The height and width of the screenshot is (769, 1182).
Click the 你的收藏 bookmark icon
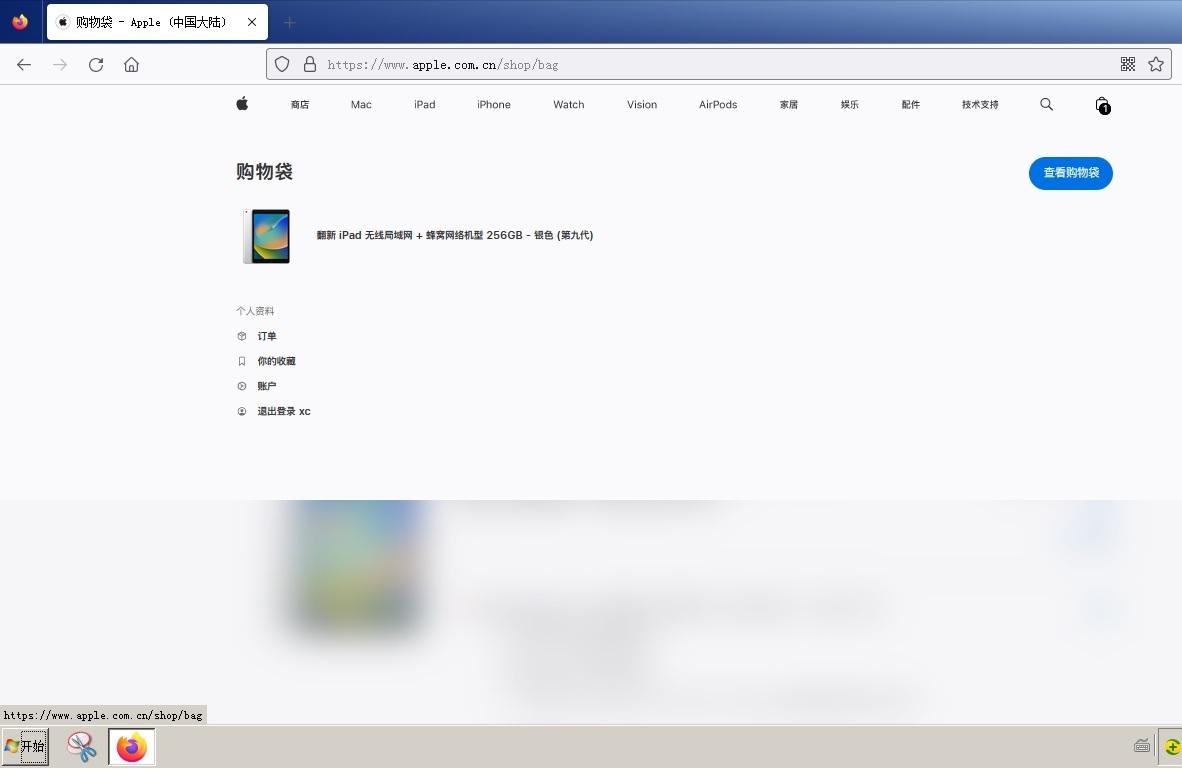[242, 361]
